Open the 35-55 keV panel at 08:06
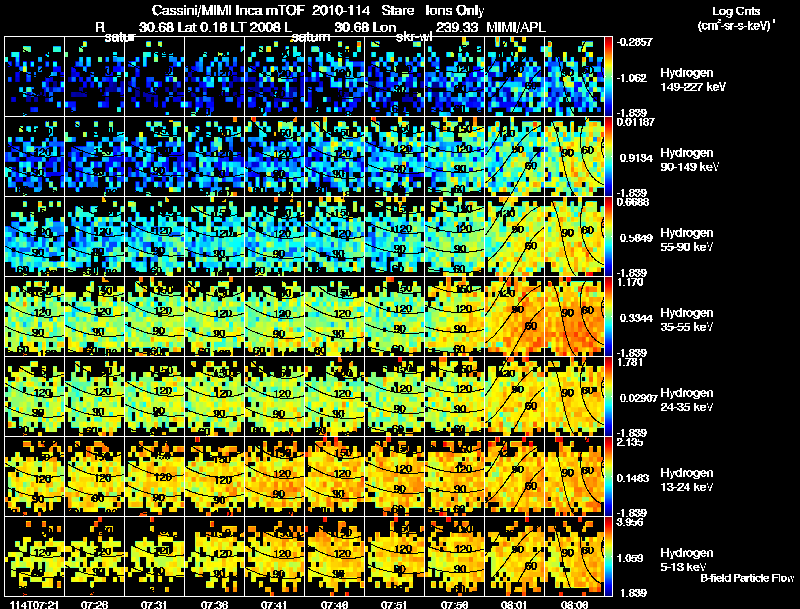The height and width of the screenshot is (609, 800). (574, 316)
